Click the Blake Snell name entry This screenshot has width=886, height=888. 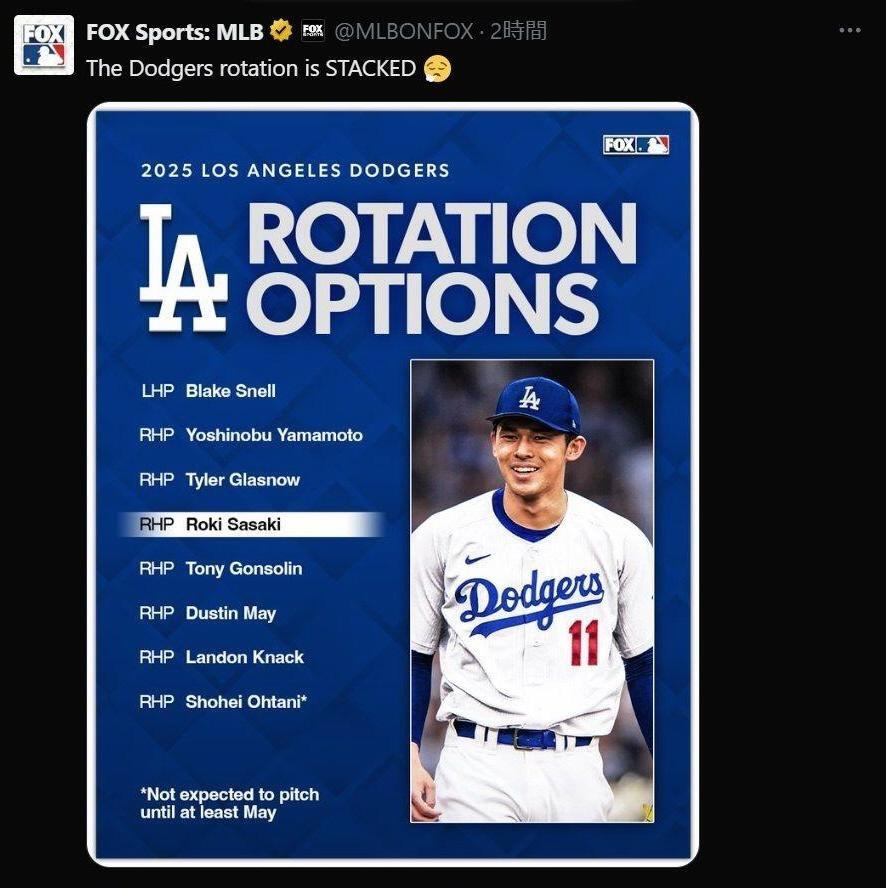click(230, 391)
